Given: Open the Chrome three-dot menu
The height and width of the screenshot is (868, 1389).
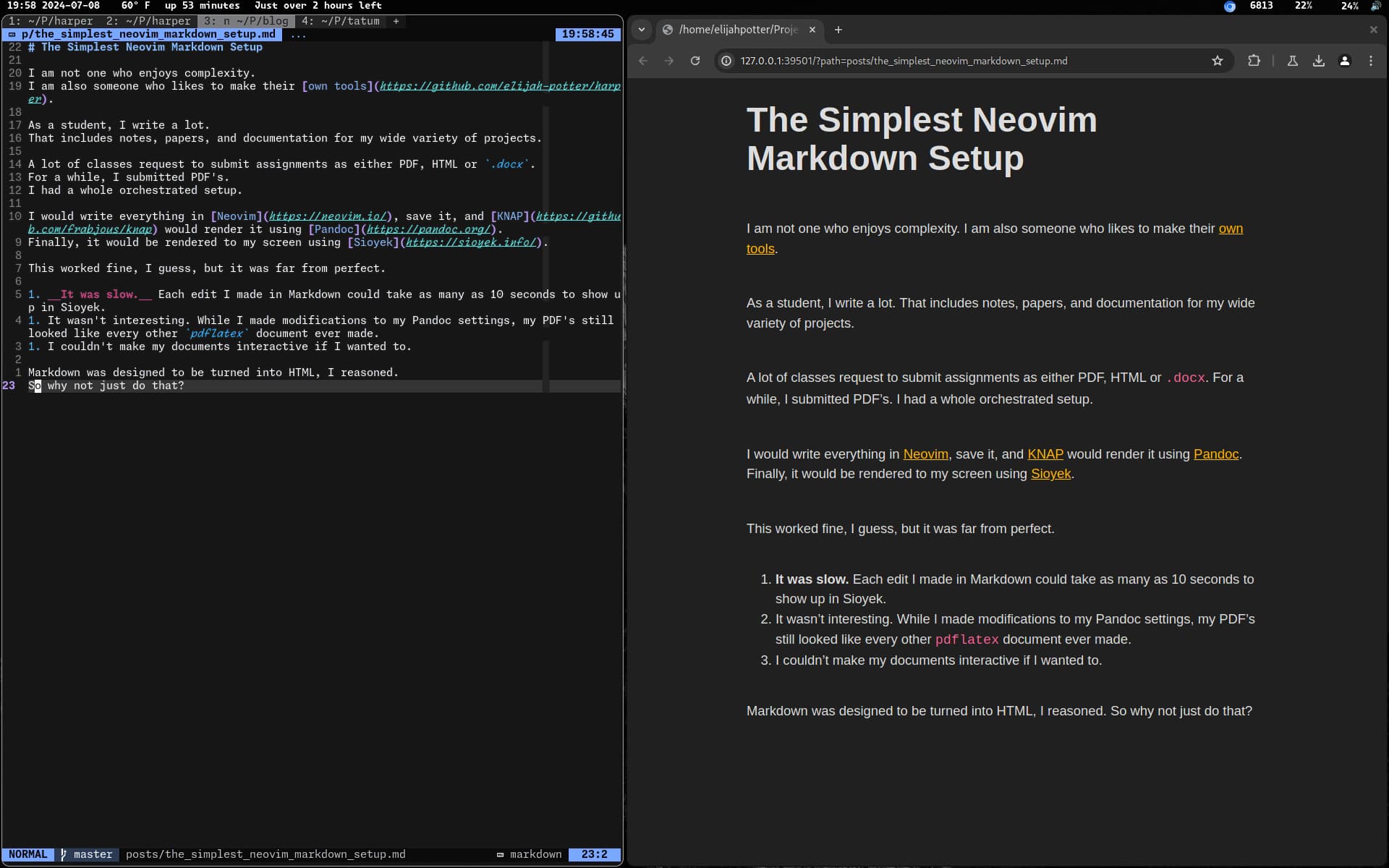Looking at the screenshot, I should tap(1371, 61).
